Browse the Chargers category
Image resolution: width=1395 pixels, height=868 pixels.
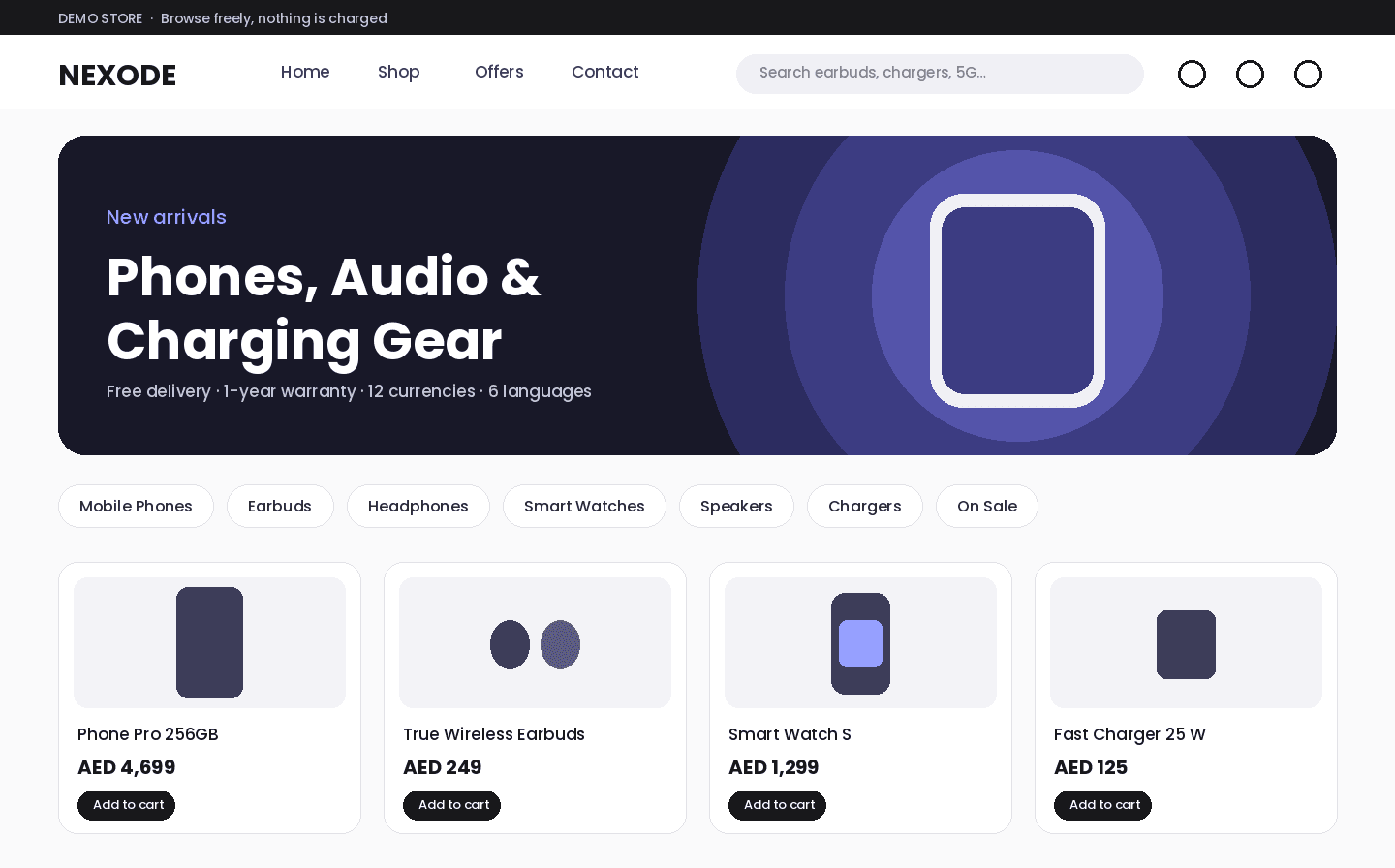coord(865,507)
